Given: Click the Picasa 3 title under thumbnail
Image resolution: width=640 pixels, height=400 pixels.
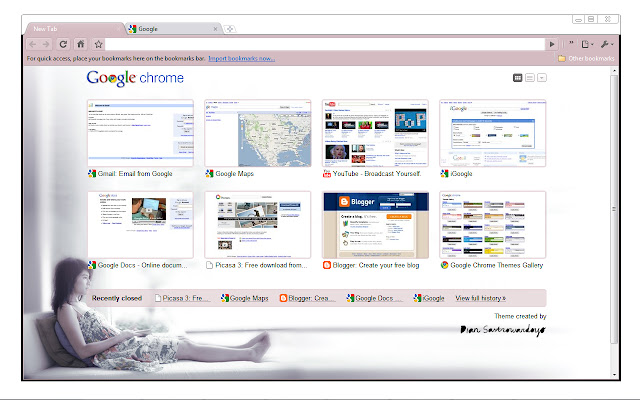Looking at the screenshot, I should 261,265.
